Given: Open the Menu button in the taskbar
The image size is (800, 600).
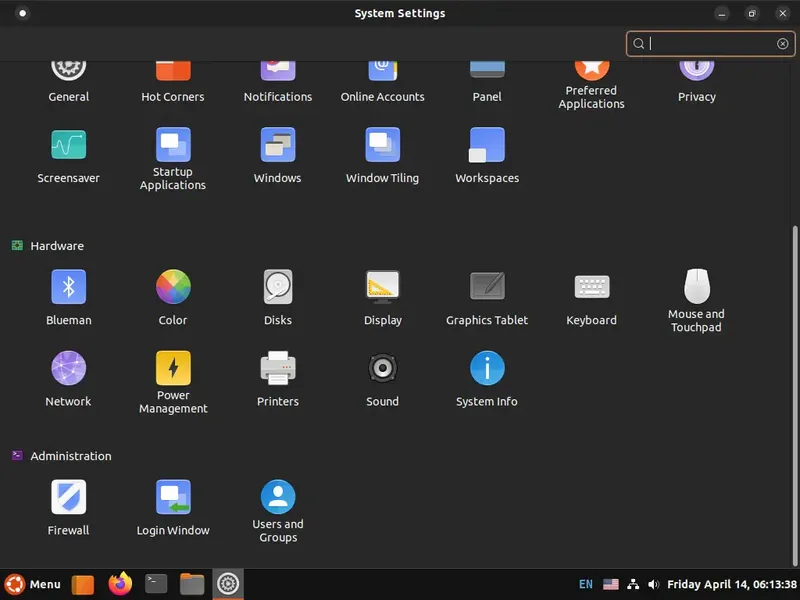Looking at the screenshot, I should tap(33, 584).
